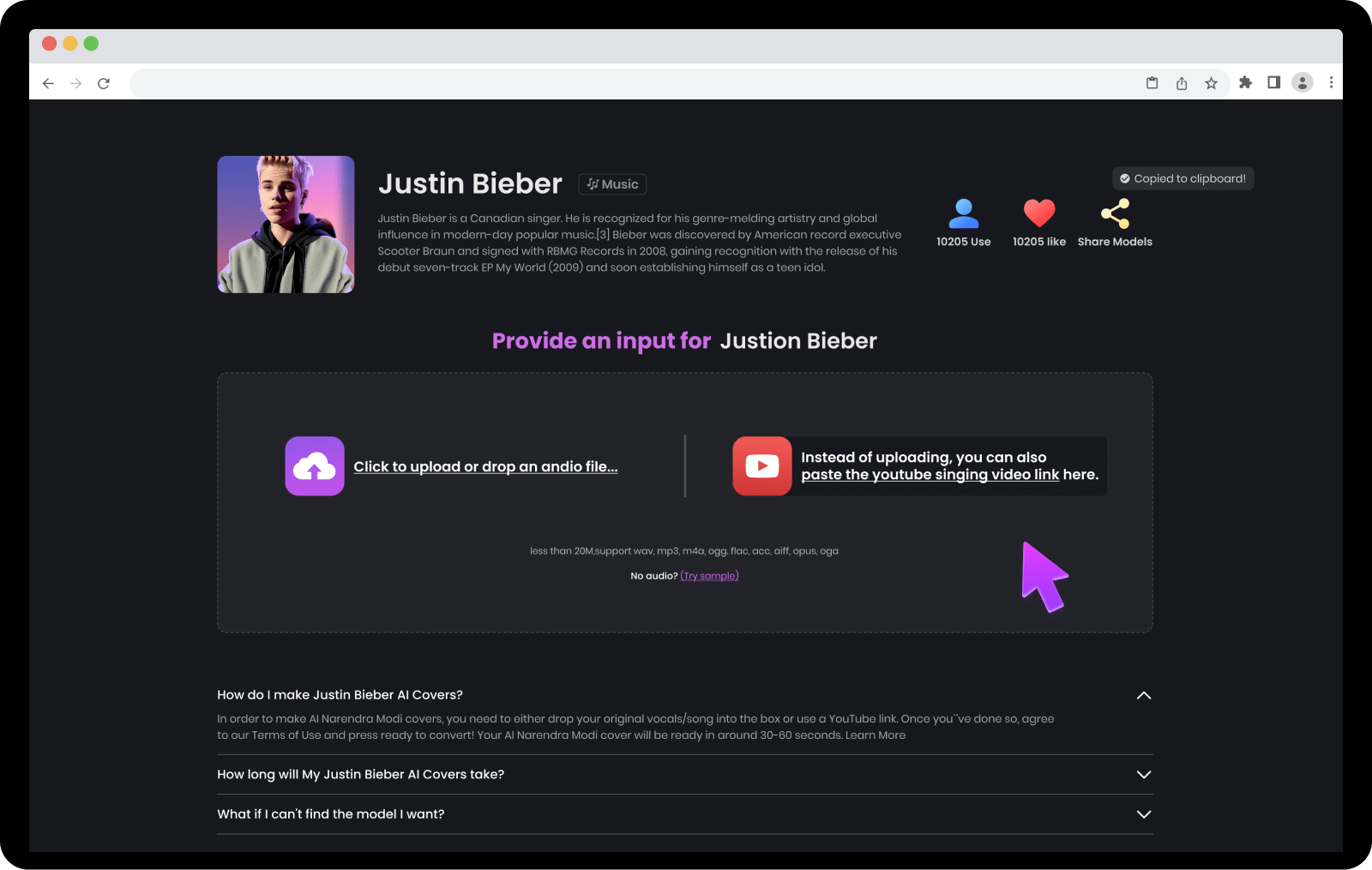
Task: Click the Share Models label
Action: pos(1115,242)
